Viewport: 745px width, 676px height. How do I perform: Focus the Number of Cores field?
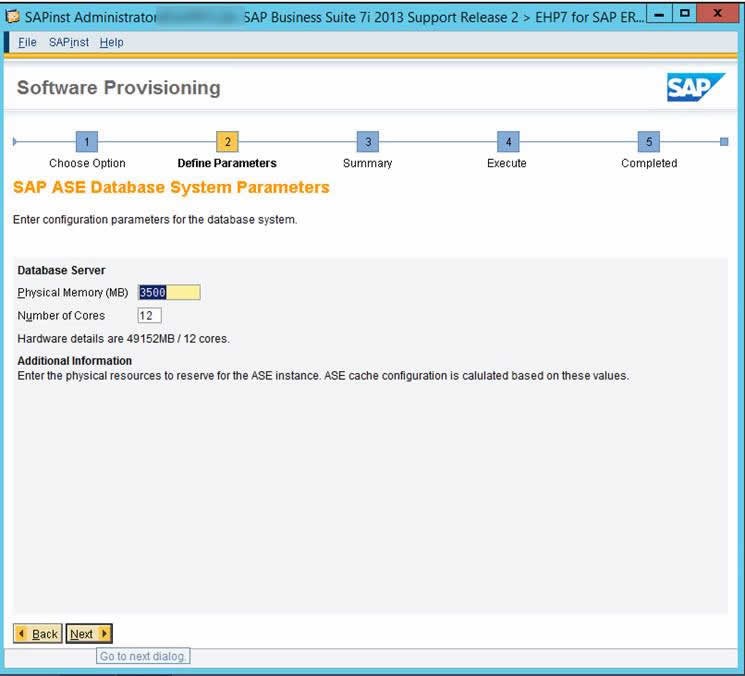(x=150, y=315)
